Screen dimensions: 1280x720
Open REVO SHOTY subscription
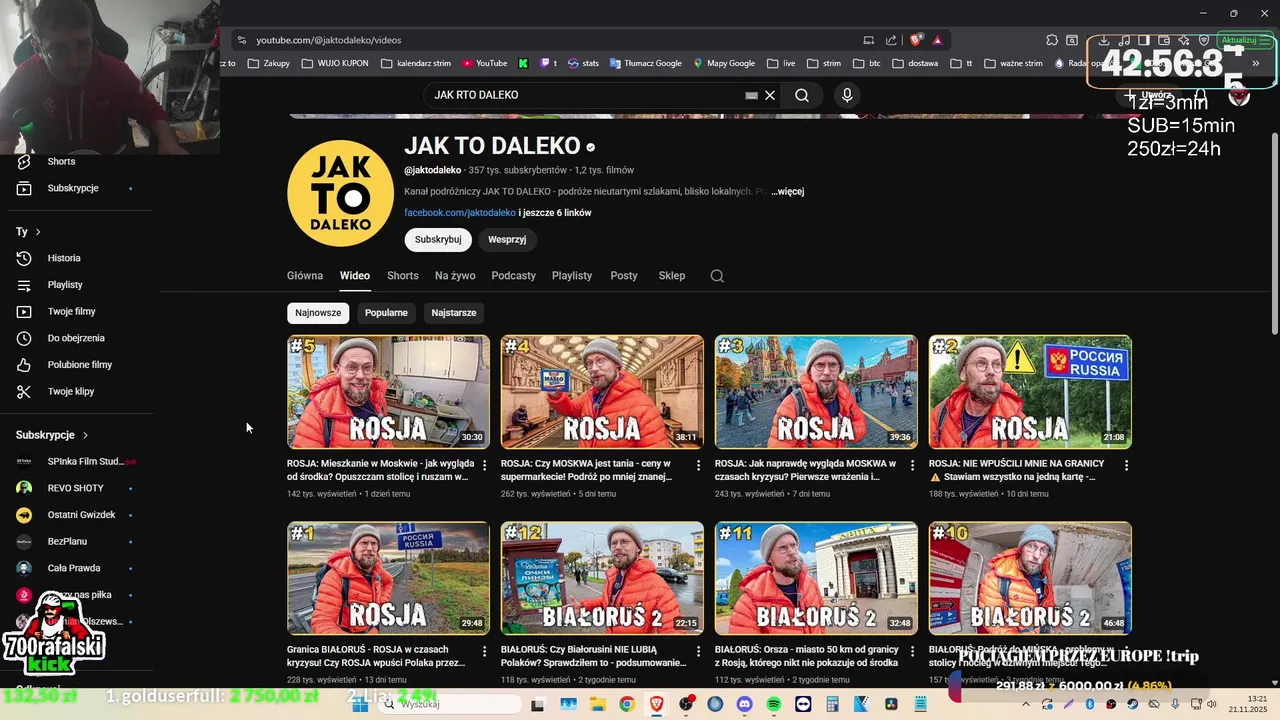pyautogui.click(x=76, y=488)
